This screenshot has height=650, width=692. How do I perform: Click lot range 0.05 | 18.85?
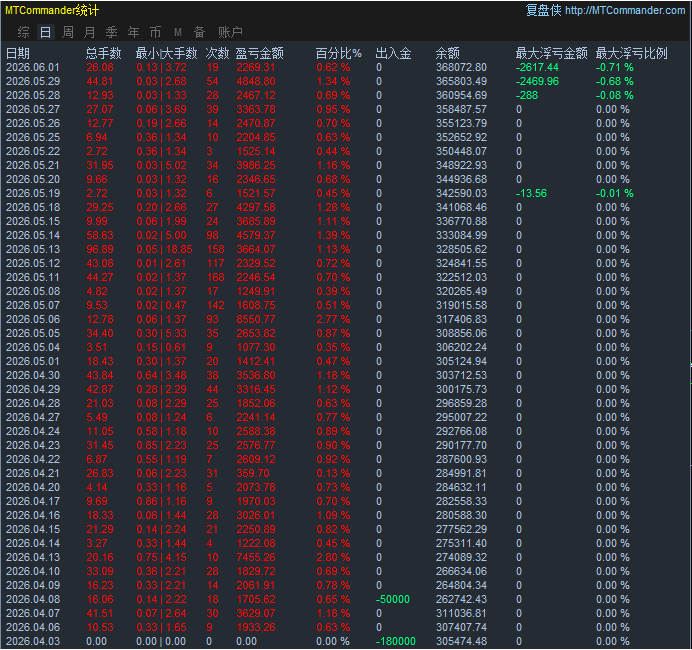(x=164, y=249)
